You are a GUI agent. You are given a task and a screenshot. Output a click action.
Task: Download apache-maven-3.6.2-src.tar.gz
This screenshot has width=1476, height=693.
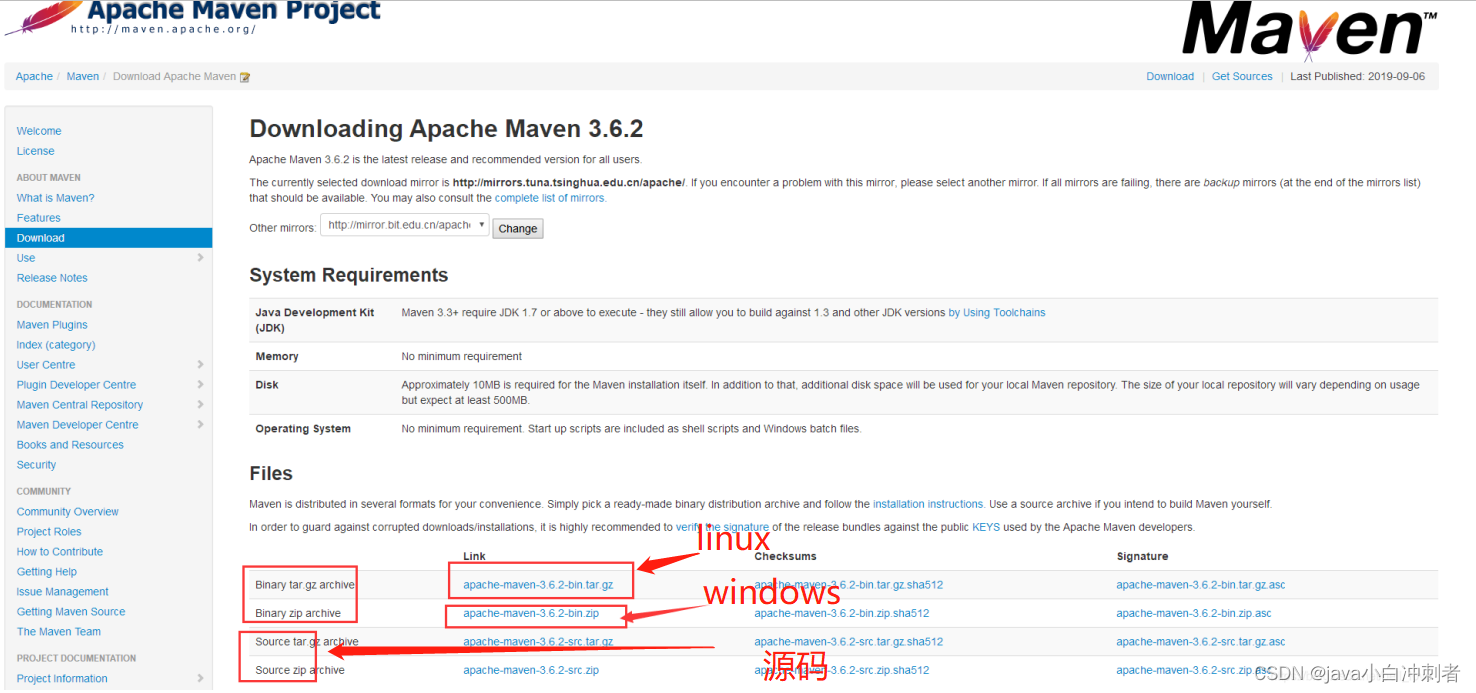[x=538, y=642]
